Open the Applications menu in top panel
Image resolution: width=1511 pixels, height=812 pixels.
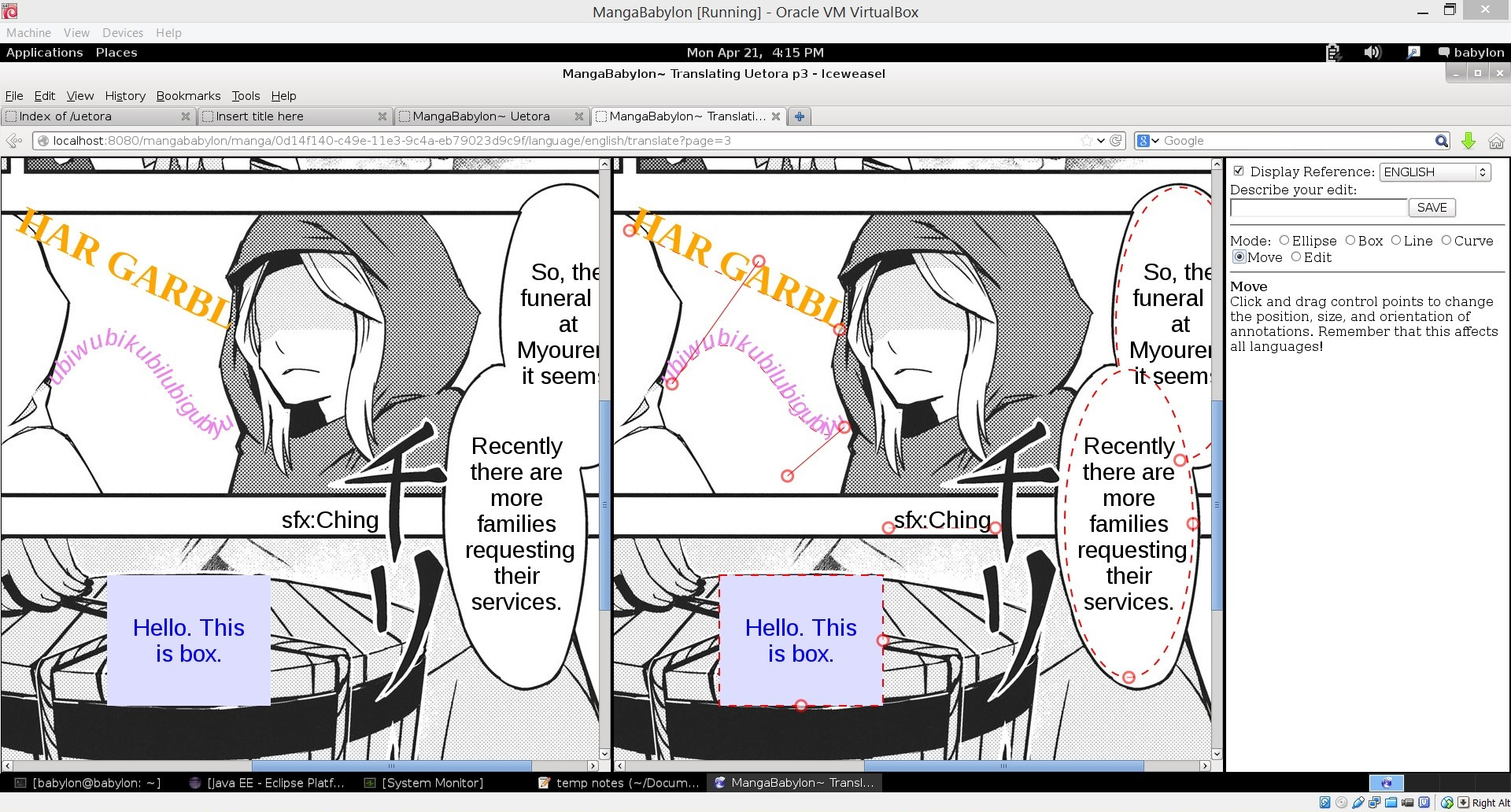click(x=44, y=52)
